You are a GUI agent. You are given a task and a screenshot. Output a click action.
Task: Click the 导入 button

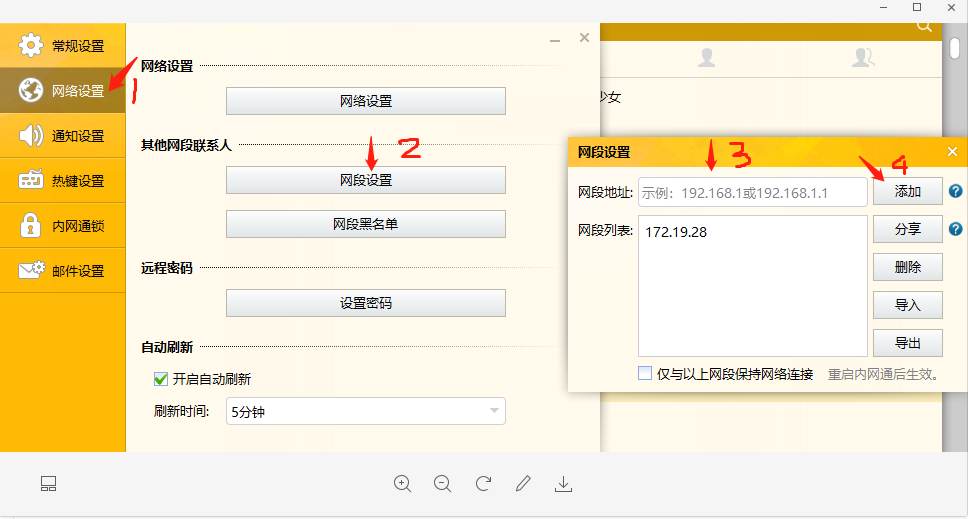(x=908, y=305)
